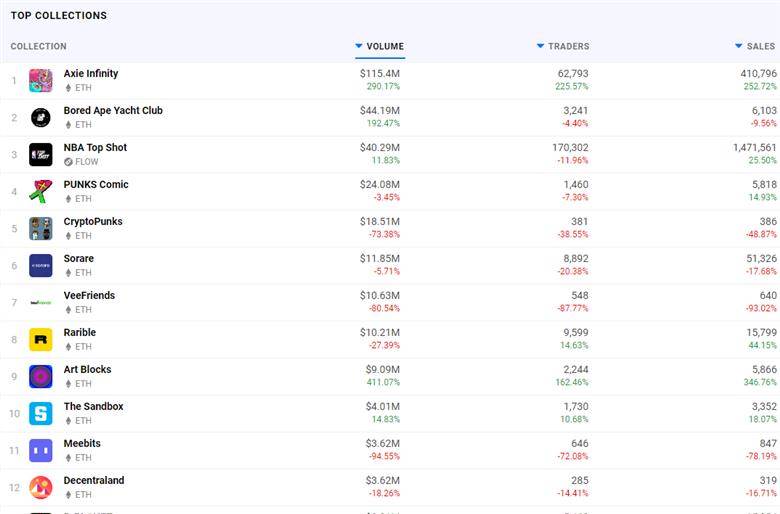
Task: Sort by Volume using its arrow
Action: pos(359,46)
